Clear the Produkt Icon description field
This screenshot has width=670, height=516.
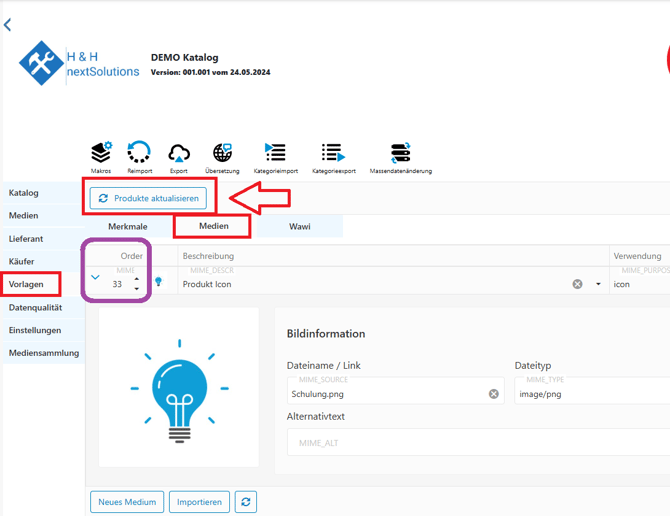pyautogui.click(x=577, y=284)
